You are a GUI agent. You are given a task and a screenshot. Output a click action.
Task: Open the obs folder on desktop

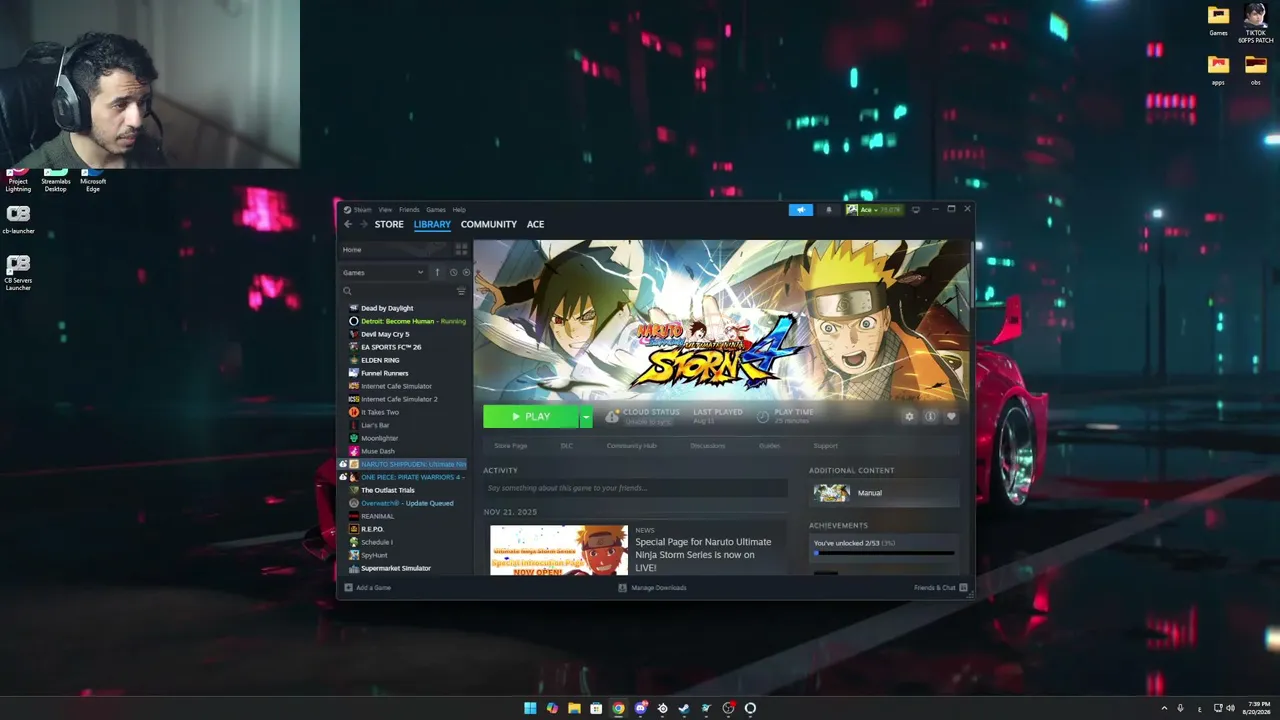1256,70
